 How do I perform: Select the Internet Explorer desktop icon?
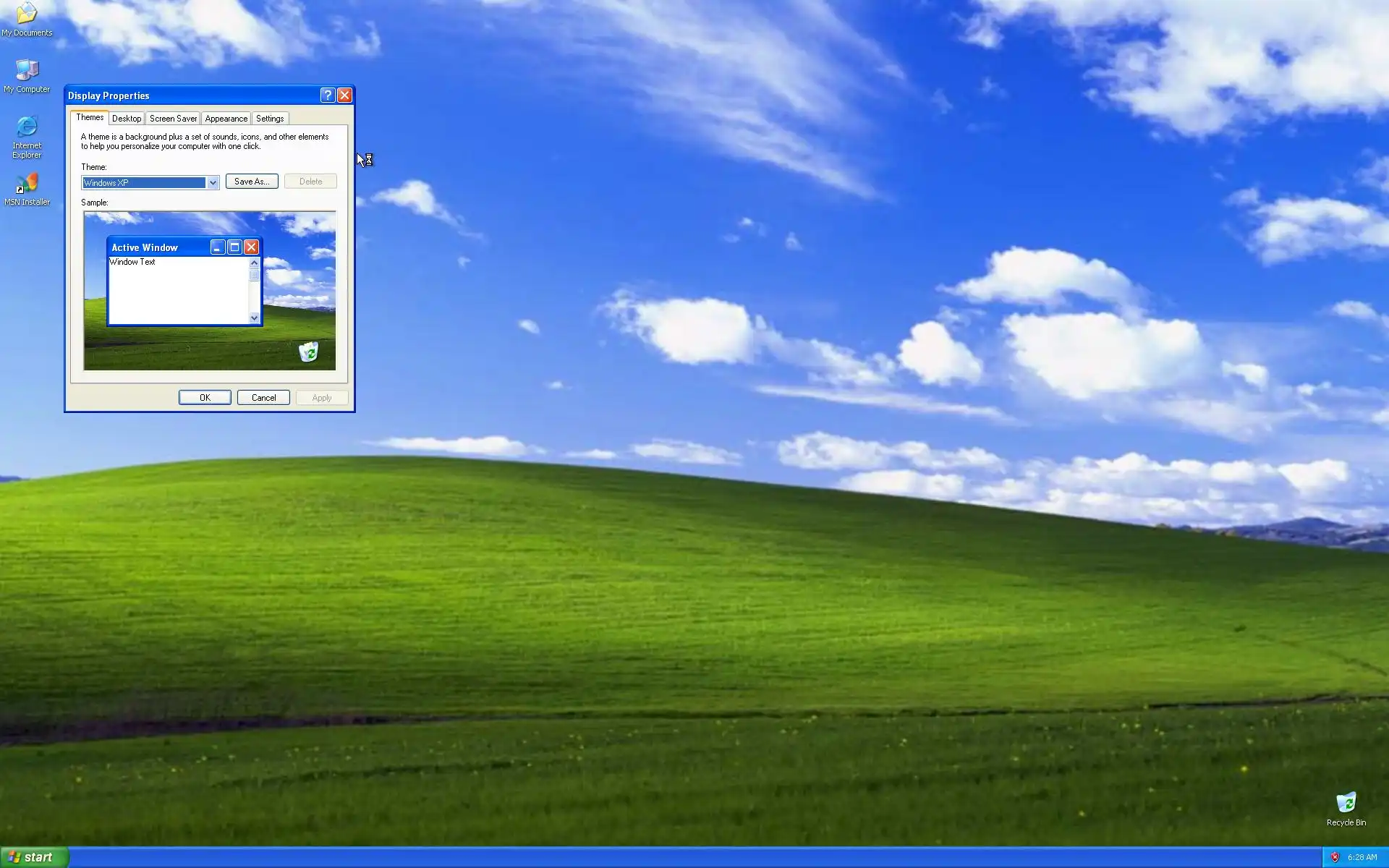(x=27, y=127)
